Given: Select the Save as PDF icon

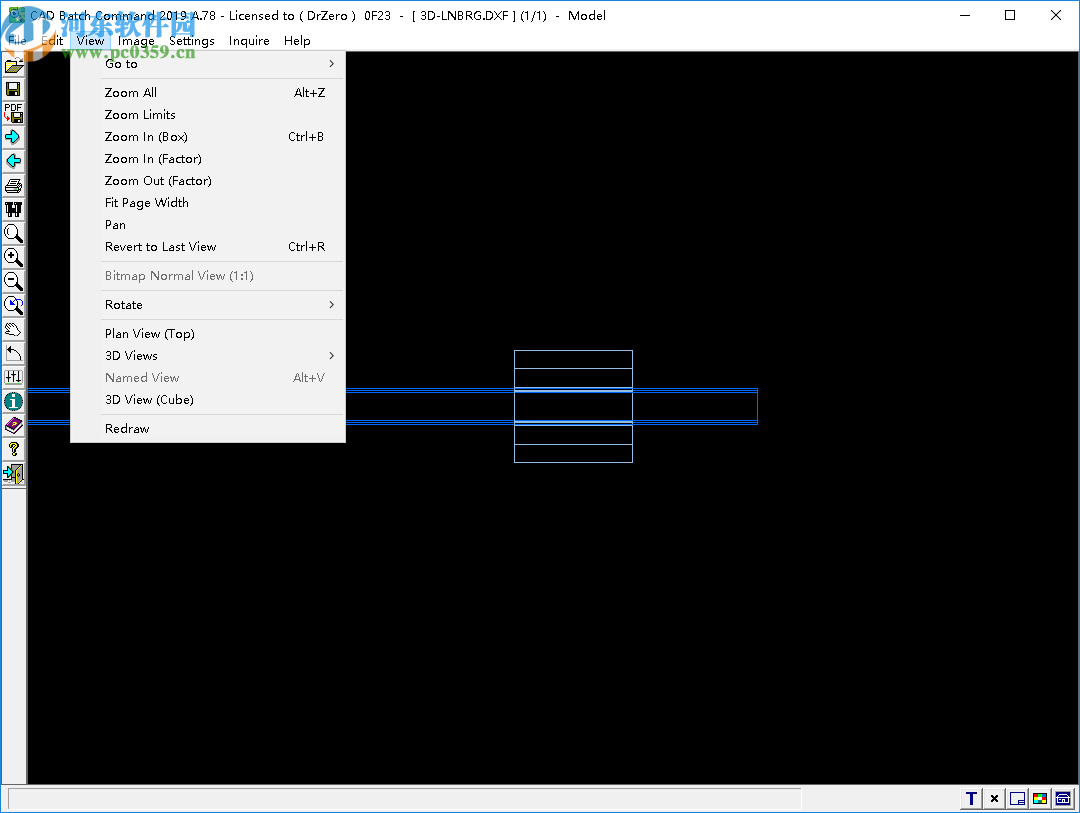Looking at the screenshot, I should pos(13,112).
